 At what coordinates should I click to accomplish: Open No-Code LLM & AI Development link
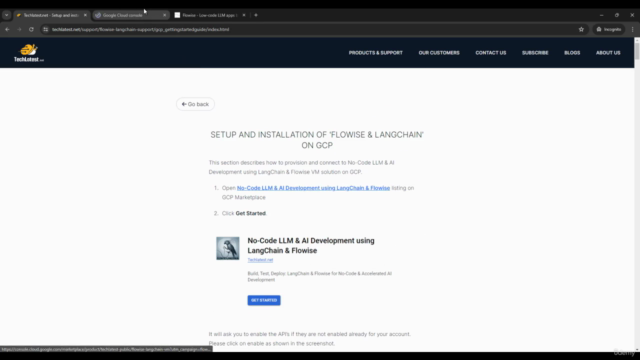tap(313, 188)
